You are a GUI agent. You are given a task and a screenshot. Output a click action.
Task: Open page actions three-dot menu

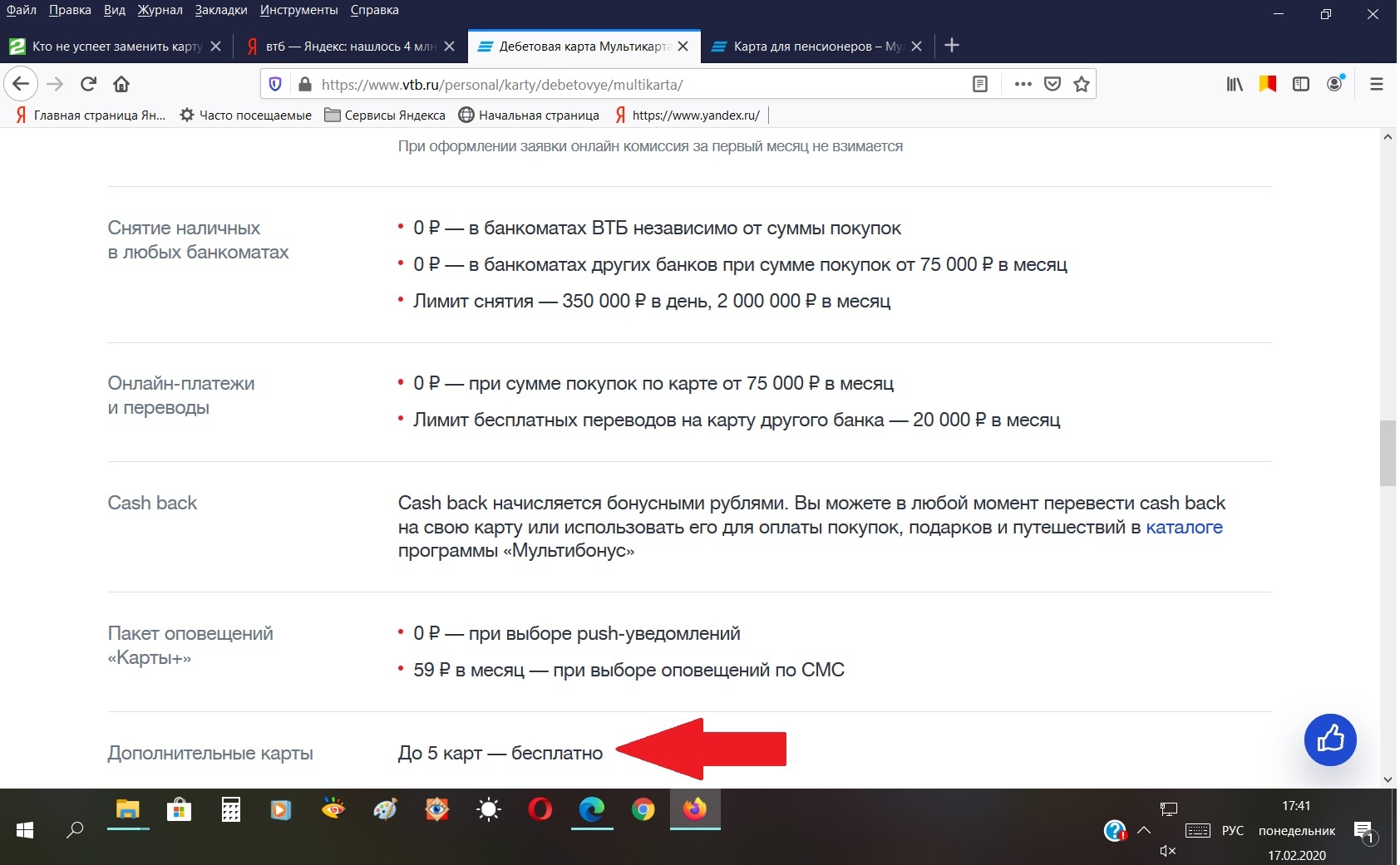pos(1023,84)
